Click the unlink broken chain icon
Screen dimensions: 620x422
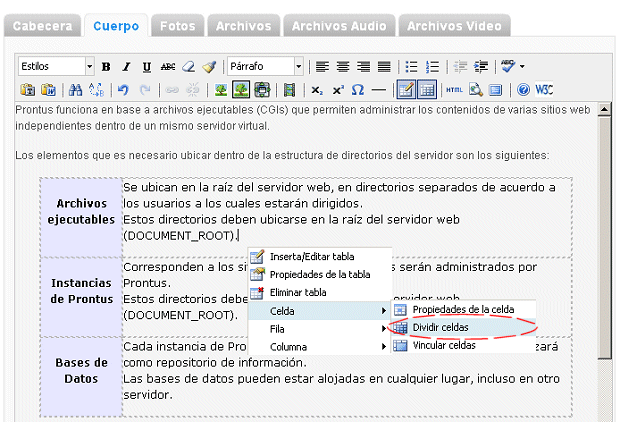[x=193, y=90]
